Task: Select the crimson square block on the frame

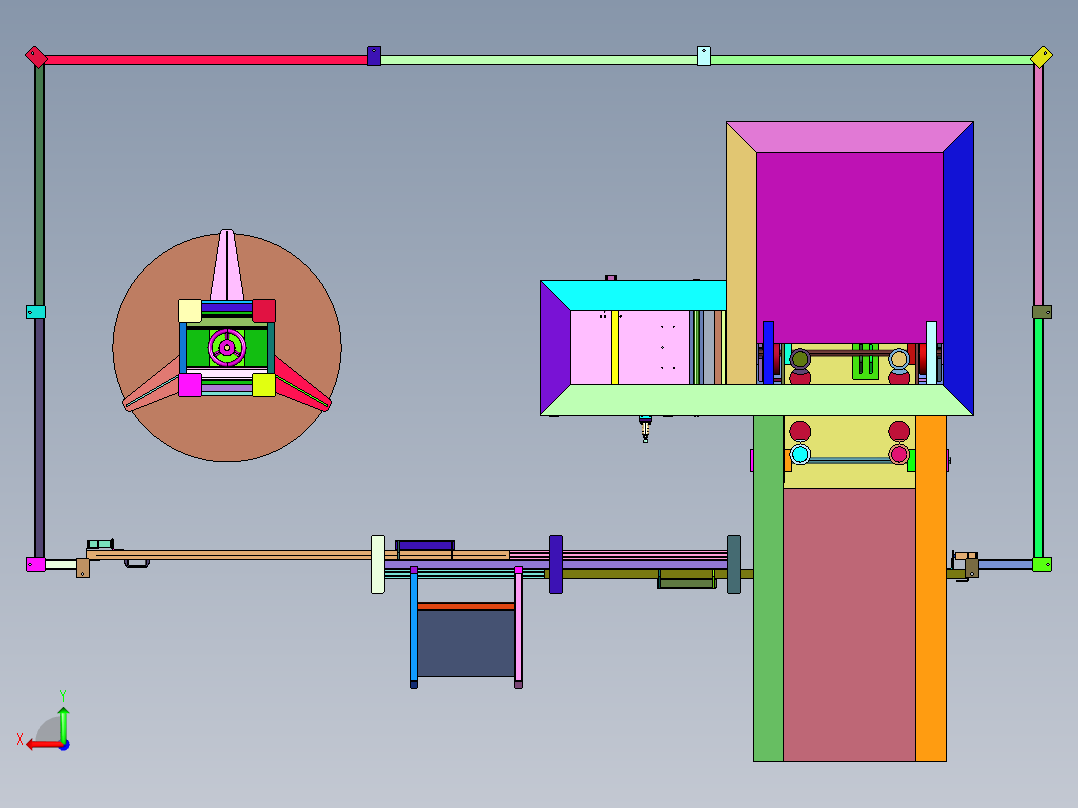Action: coord(264,311)
